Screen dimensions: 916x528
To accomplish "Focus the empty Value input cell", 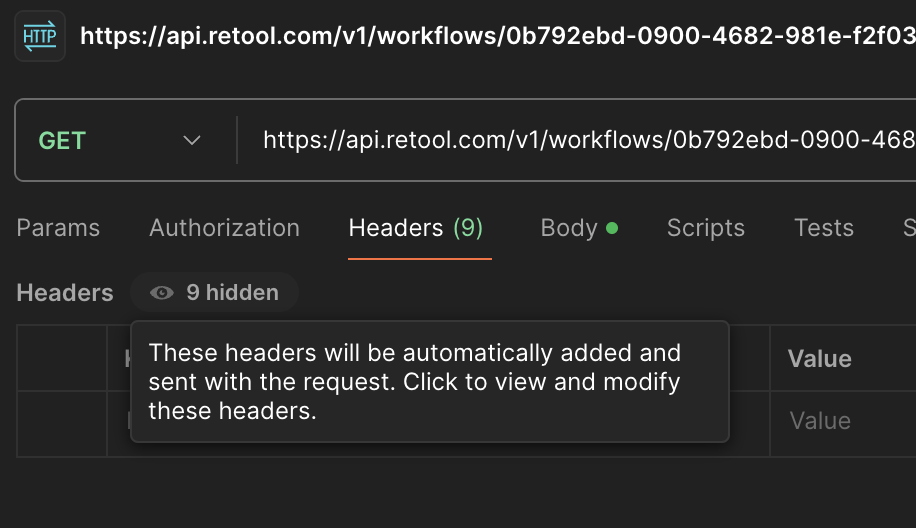I will [x=843, y=422].
